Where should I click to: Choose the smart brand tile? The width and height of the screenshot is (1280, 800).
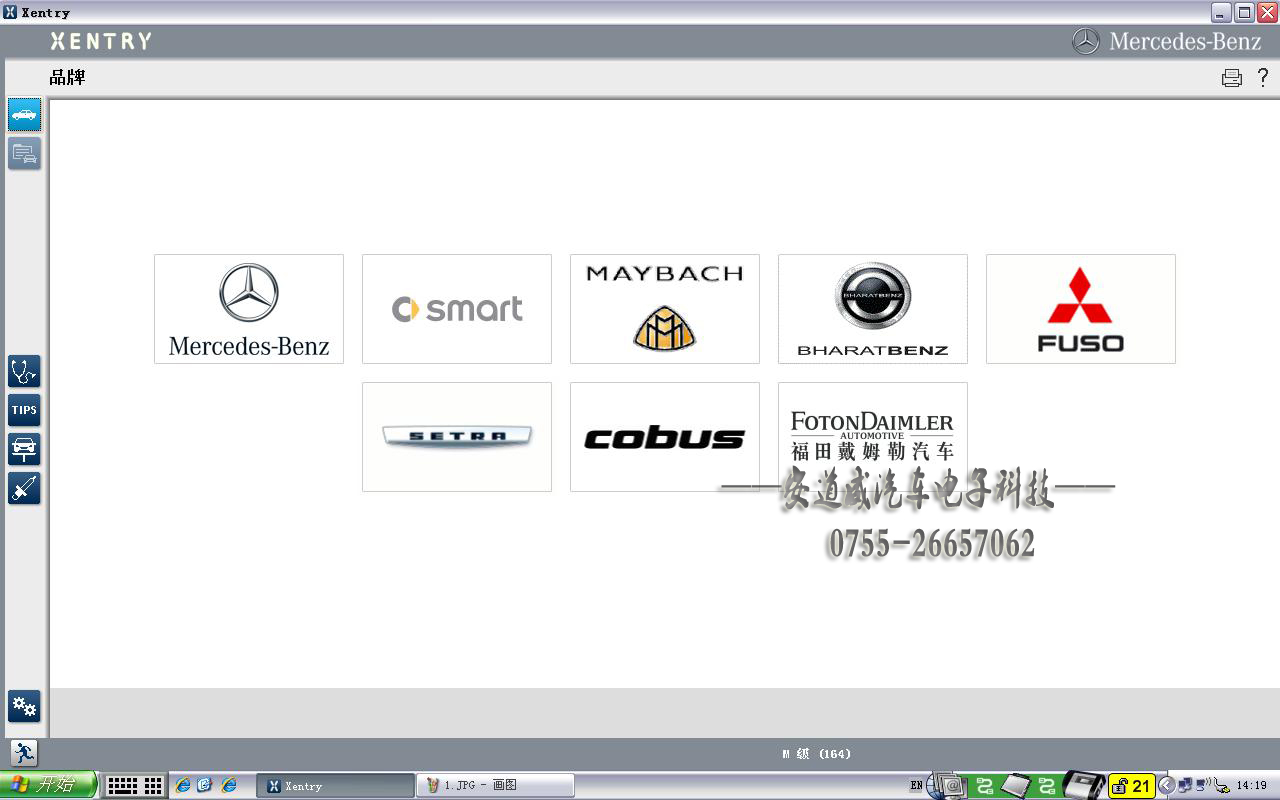click(457, 309)
